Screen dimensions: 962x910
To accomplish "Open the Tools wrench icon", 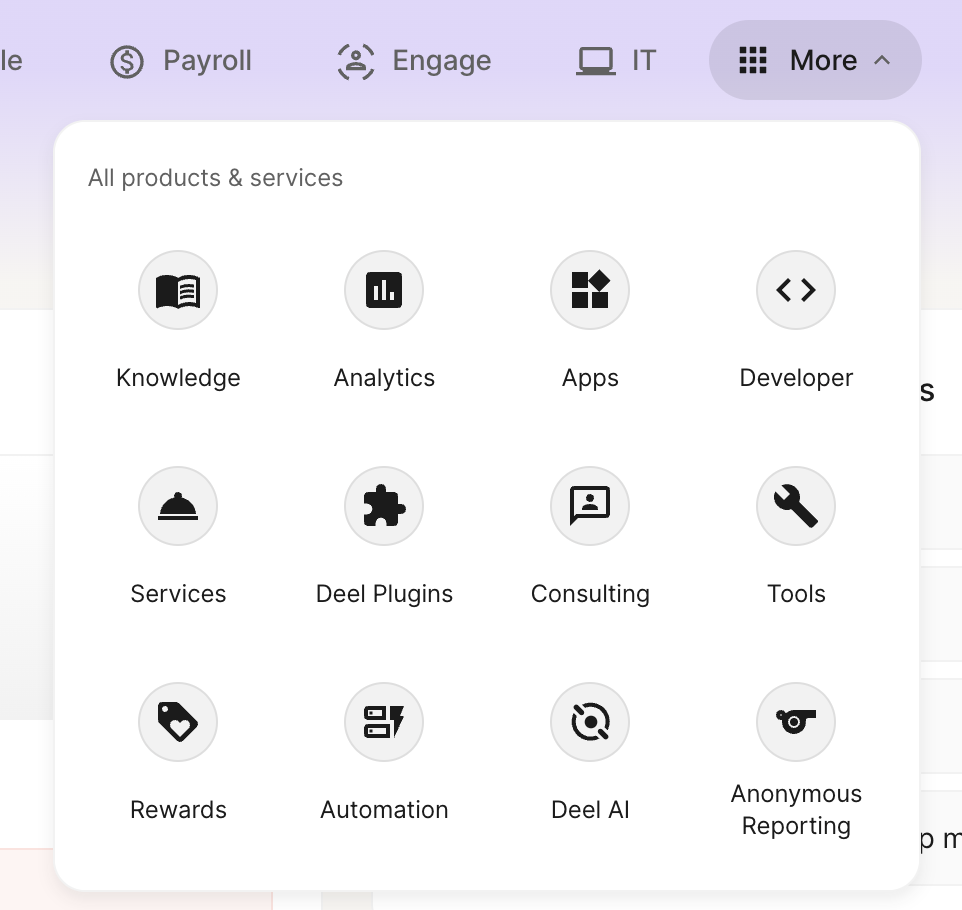I will tap(796, 506).
